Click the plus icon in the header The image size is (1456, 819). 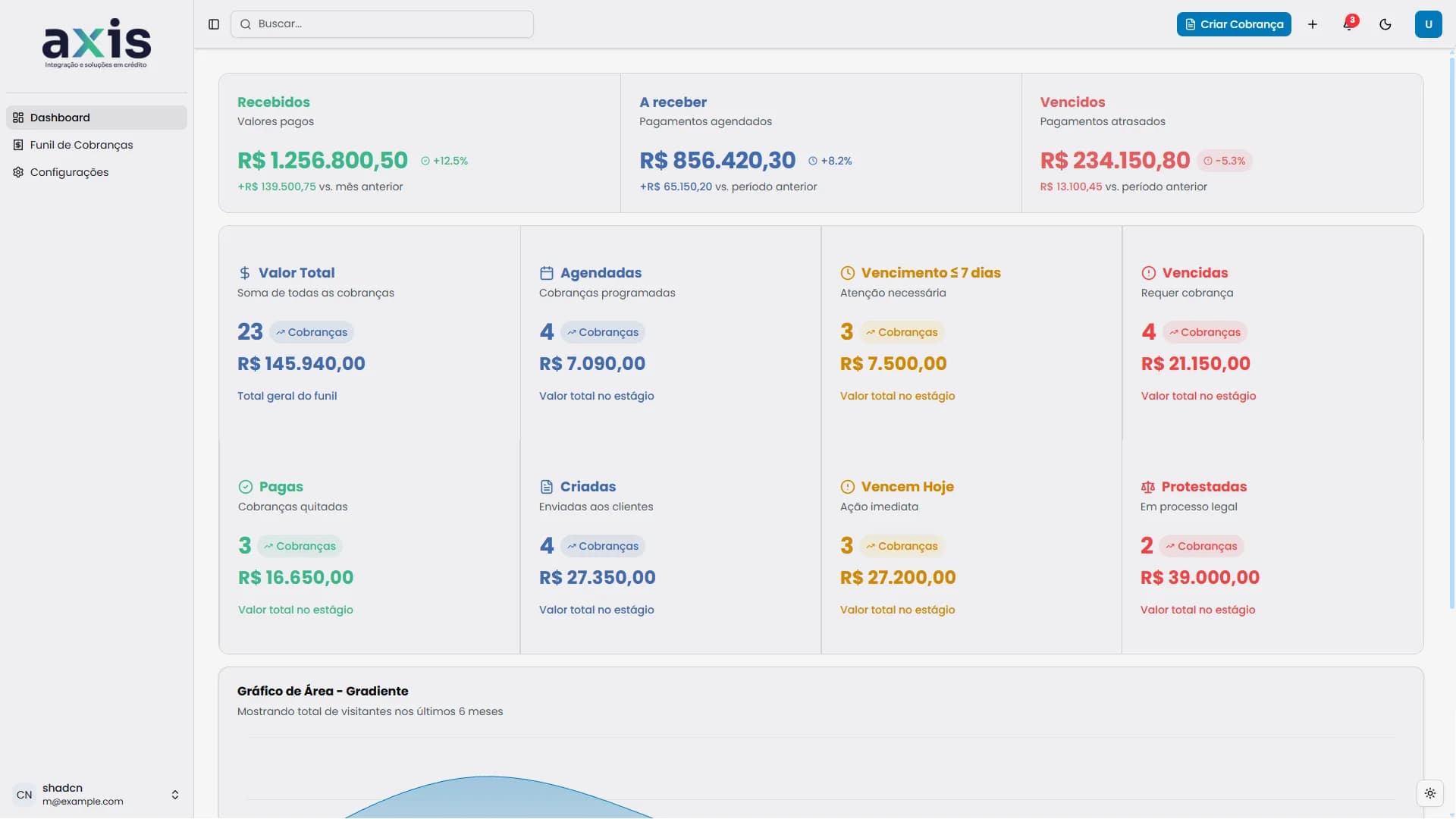(1313, 24)
